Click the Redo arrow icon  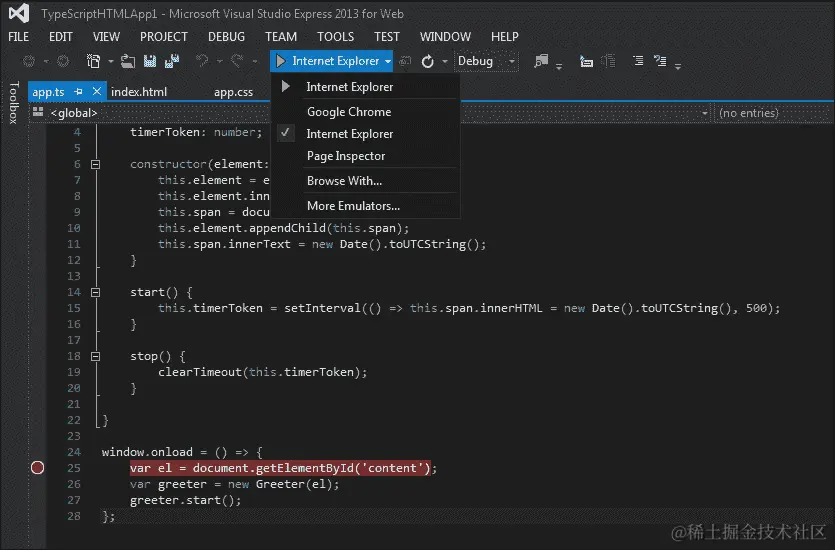point(237,61)
